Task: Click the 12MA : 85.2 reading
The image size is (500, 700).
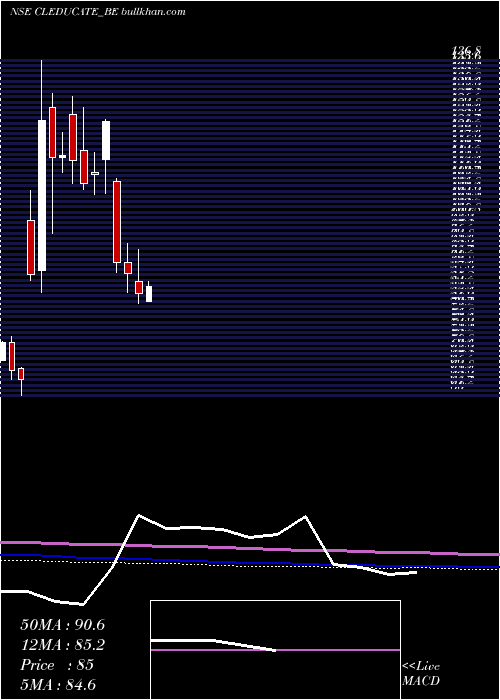Action: pos(63,645)
